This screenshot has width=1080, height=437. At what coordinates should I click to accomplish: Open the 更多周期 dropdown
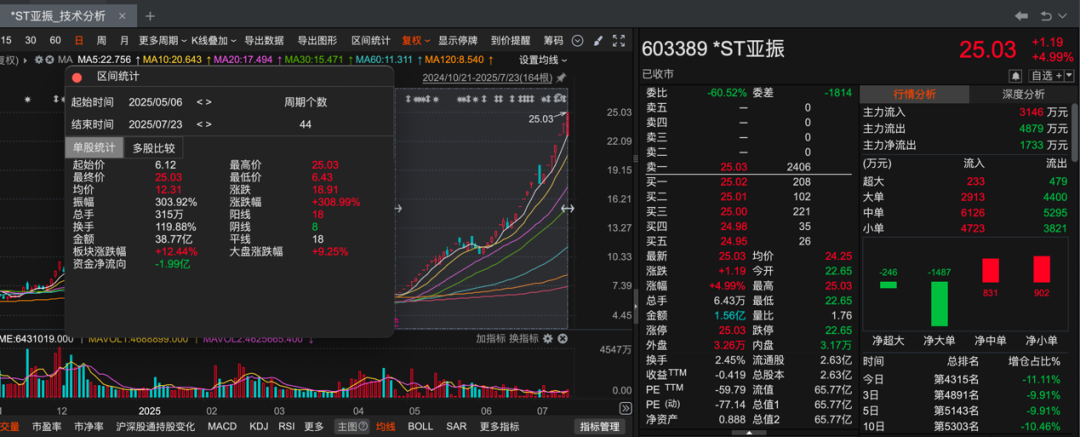point(162,41)
